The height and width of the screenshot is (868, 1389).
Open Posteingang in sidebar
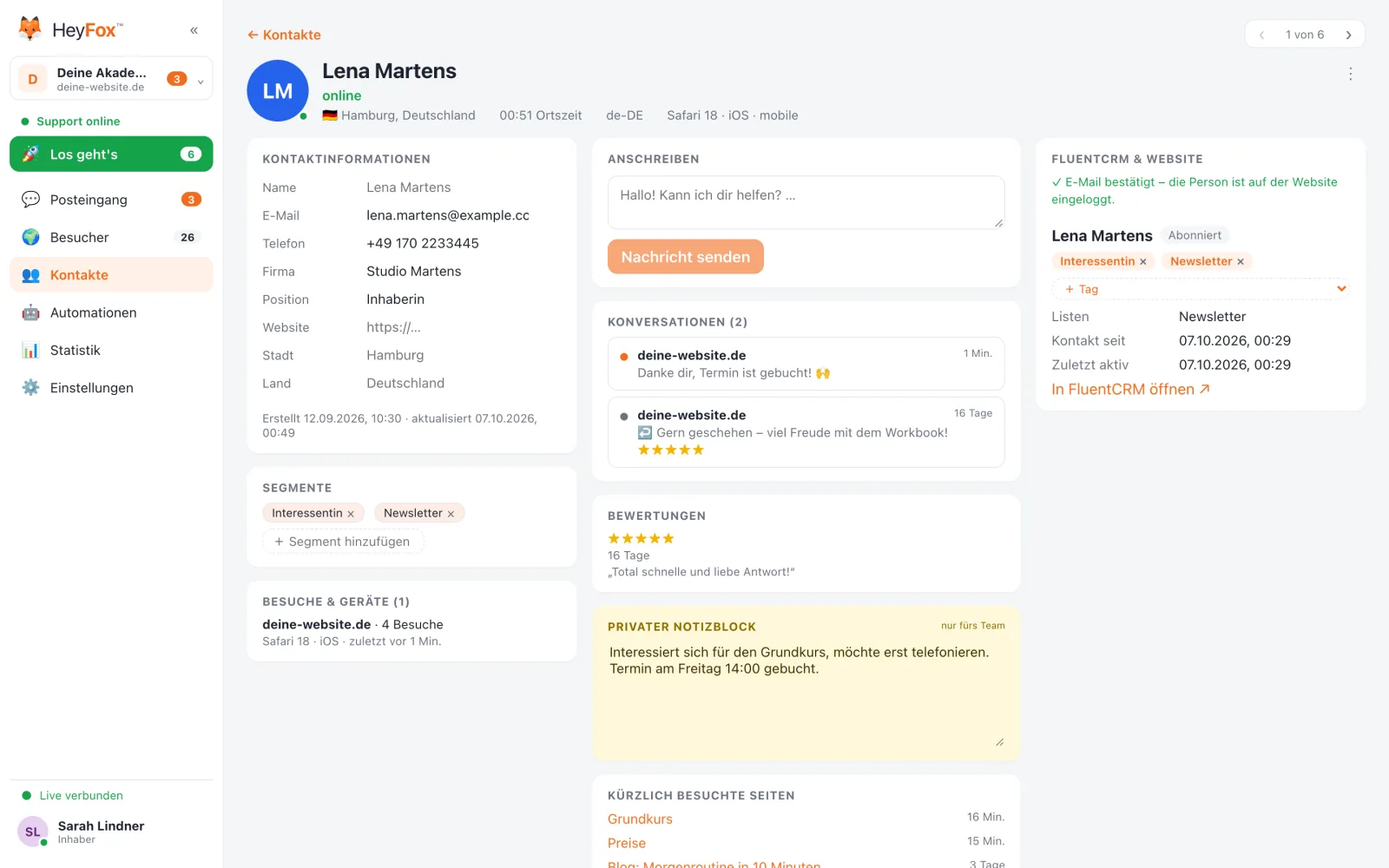pyautogui.click(x=111, y=200)
